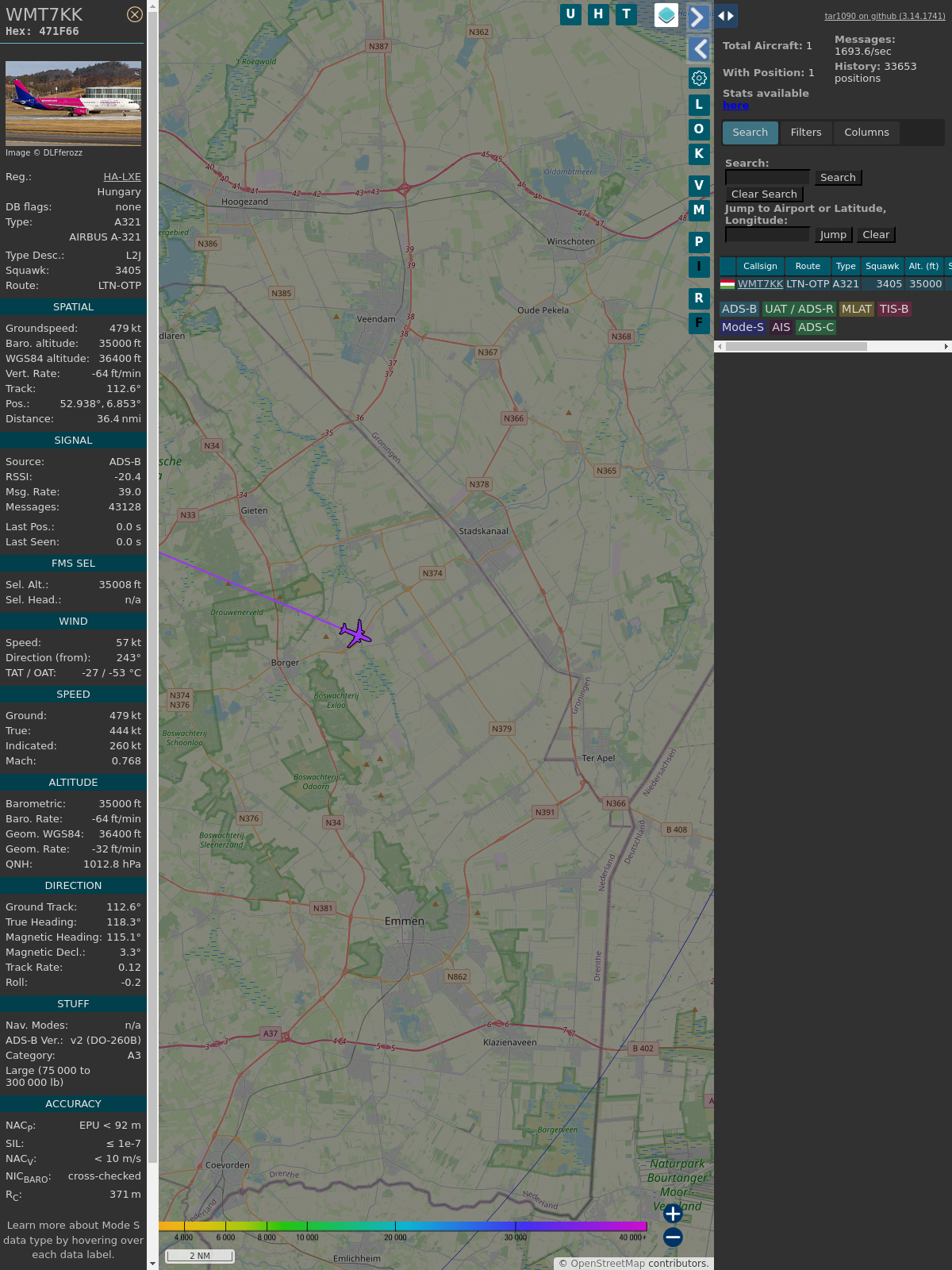
Task: Toggle the ADS-B source filter
Action: coord(739,309)
